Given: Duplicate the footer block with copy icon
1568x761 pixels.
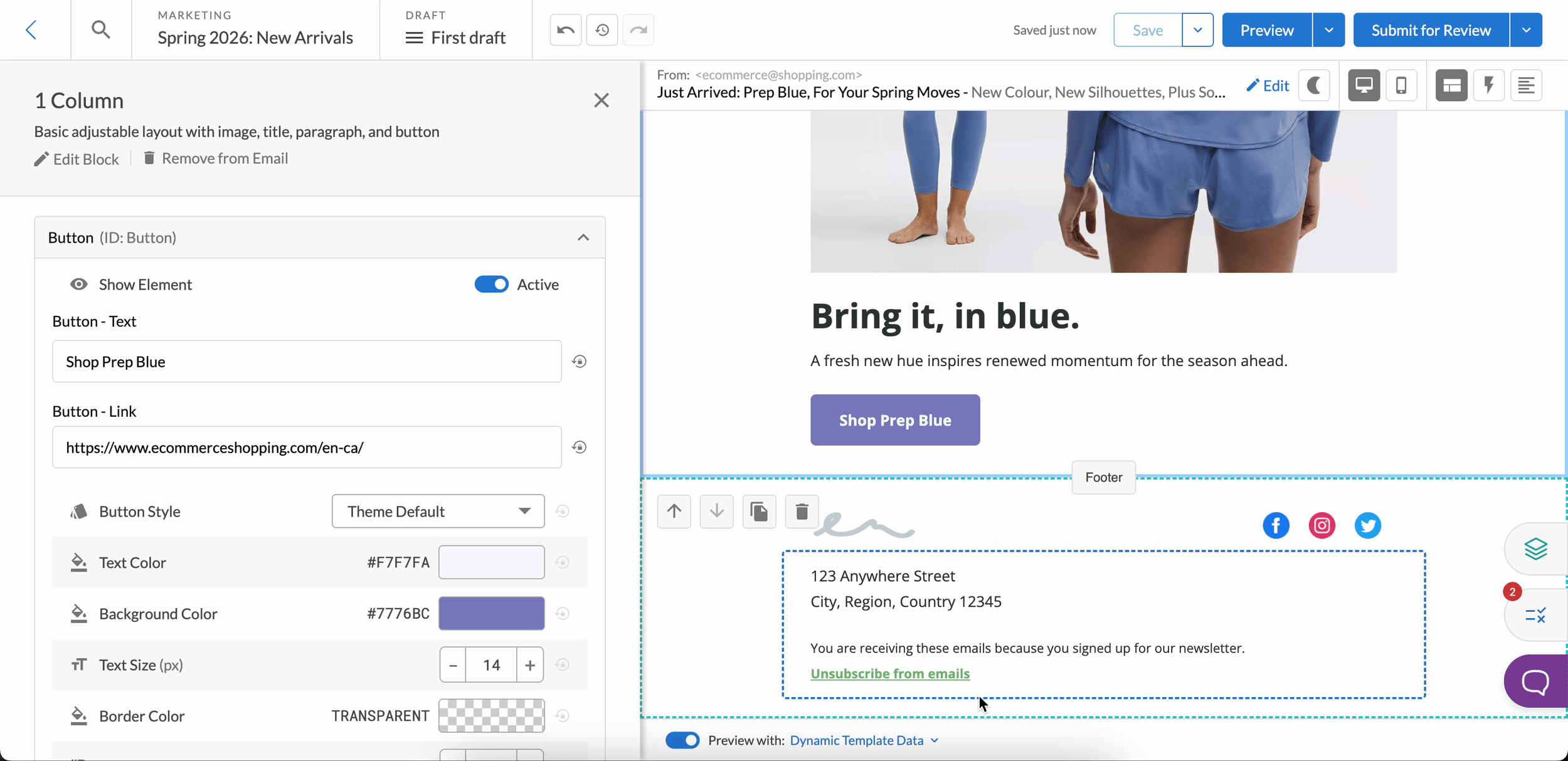Looking at the screenshot, I should (759, 512).
